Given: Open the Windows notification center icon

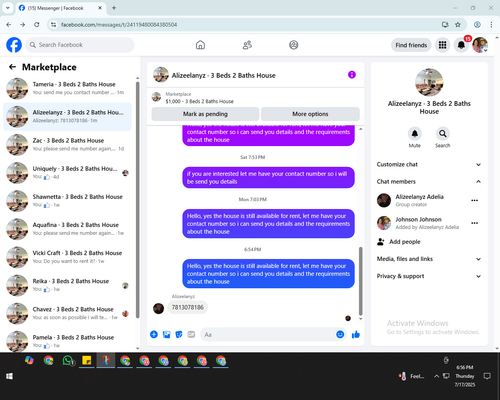Looking at the screenshot, I should 487,376.
